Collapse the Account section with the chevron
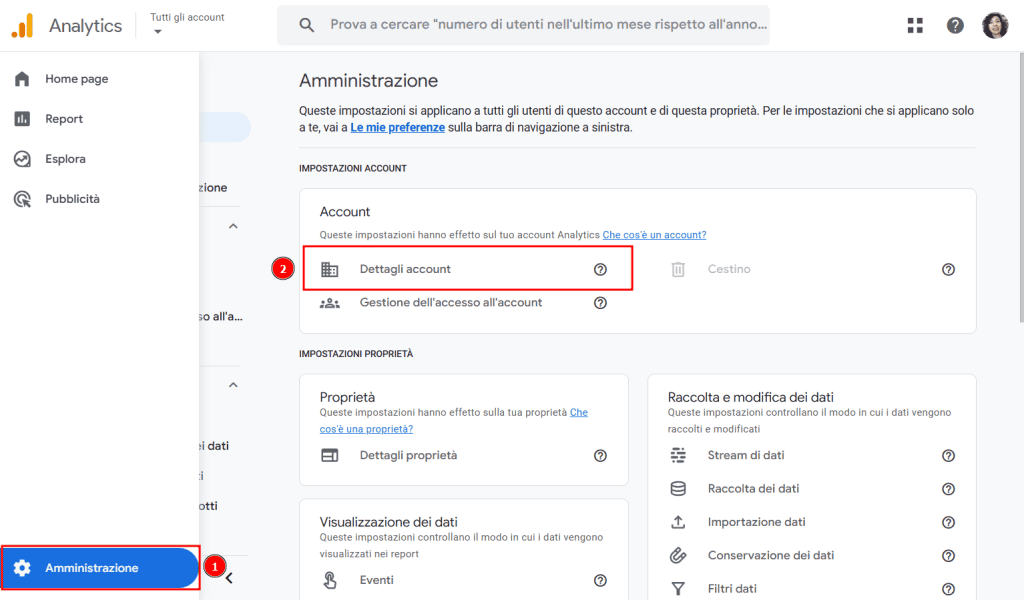Screen dimensions: 1024x600 [233, 225]
